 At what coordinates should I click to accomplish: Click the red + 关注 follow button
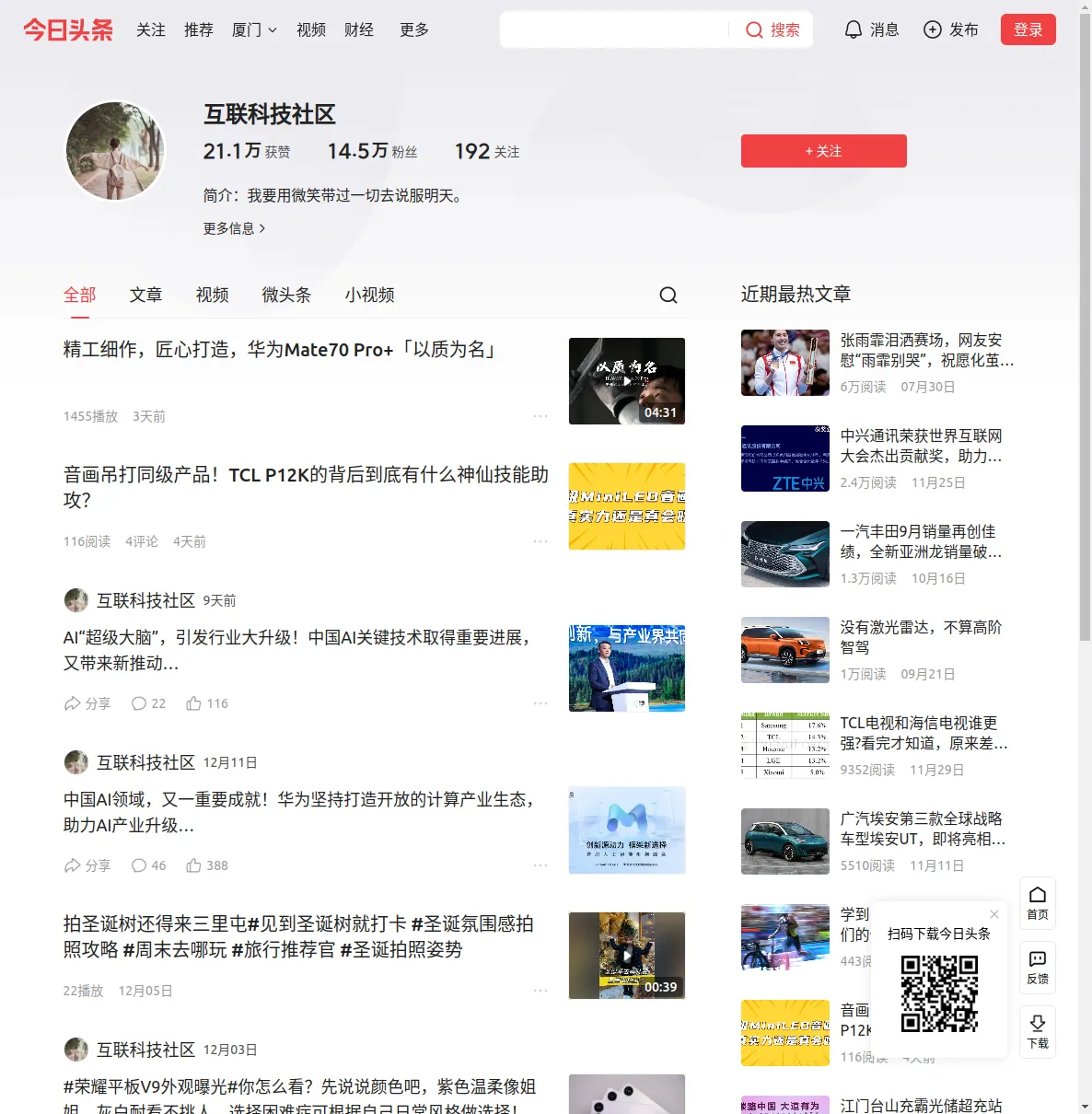pos(824,151)
